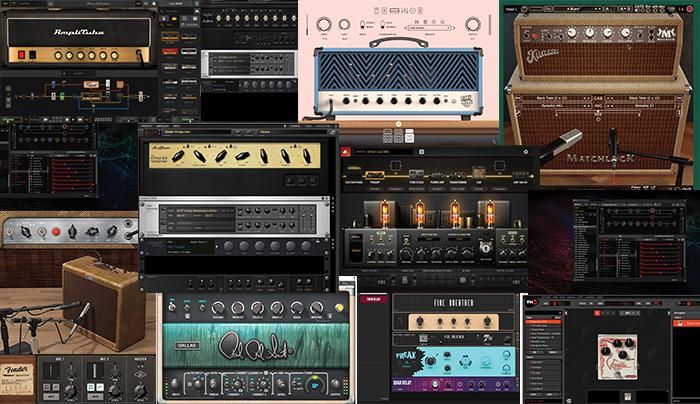Image resolution: width=700 pixels, height=404 pixels.
Task: Flip the black standby switch on AmpliTube head
Action: click(32, 55)
